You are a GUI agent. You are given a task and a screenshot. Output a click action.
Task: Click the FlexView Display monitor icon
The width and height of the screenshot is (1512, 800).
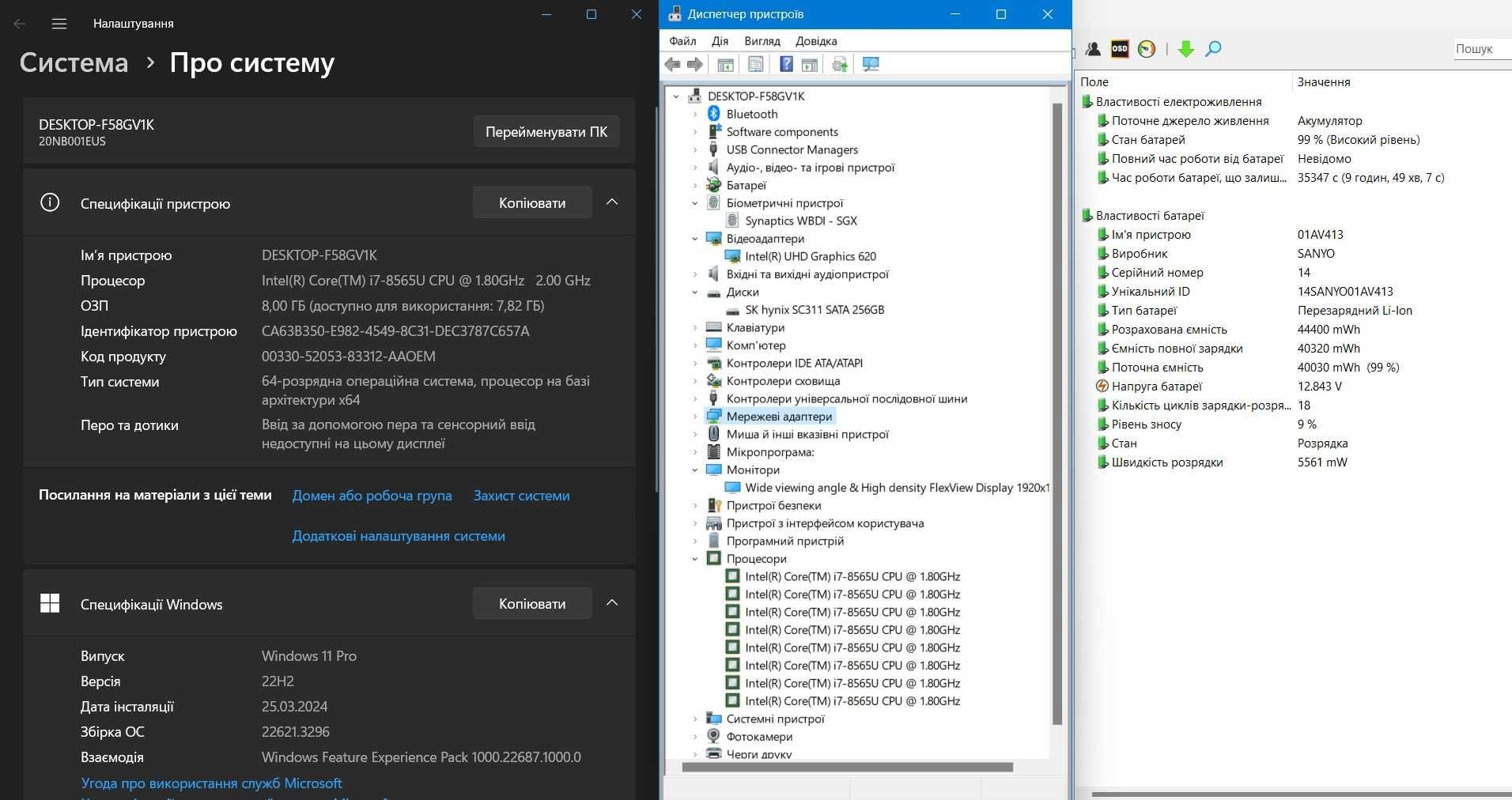732,488
